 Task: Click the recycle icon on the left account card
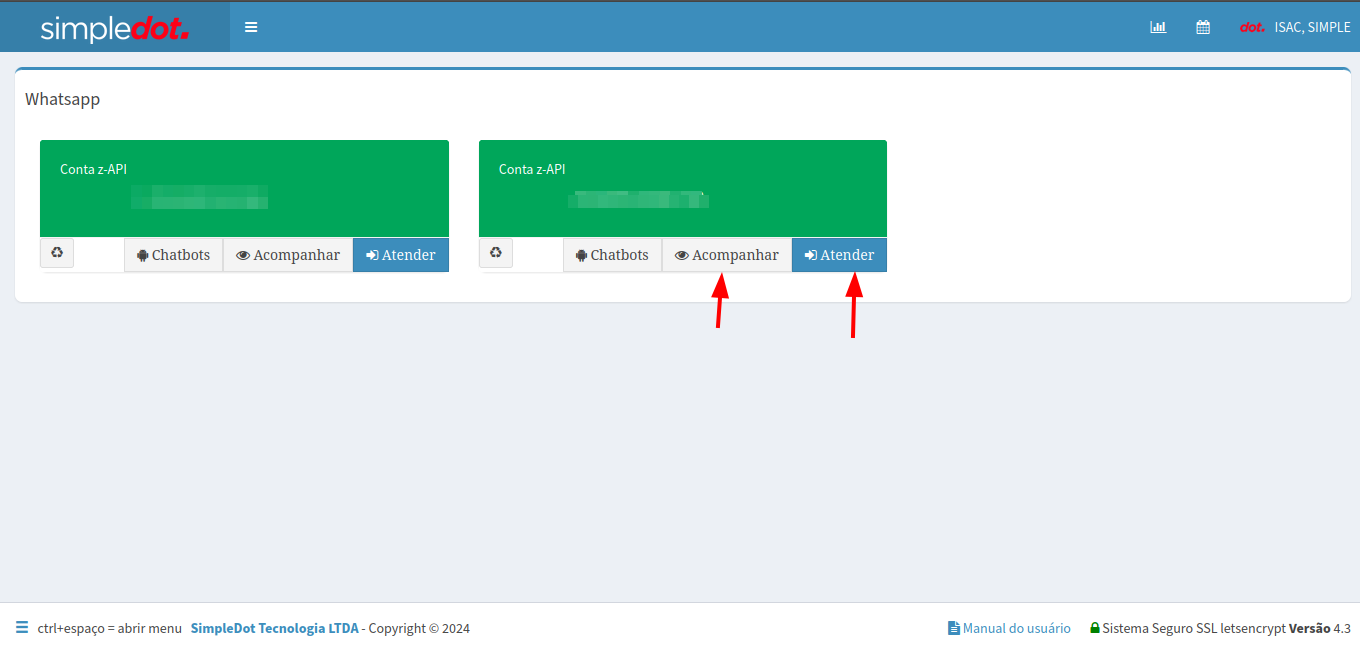pyautogui.click(x=57, y=253)
